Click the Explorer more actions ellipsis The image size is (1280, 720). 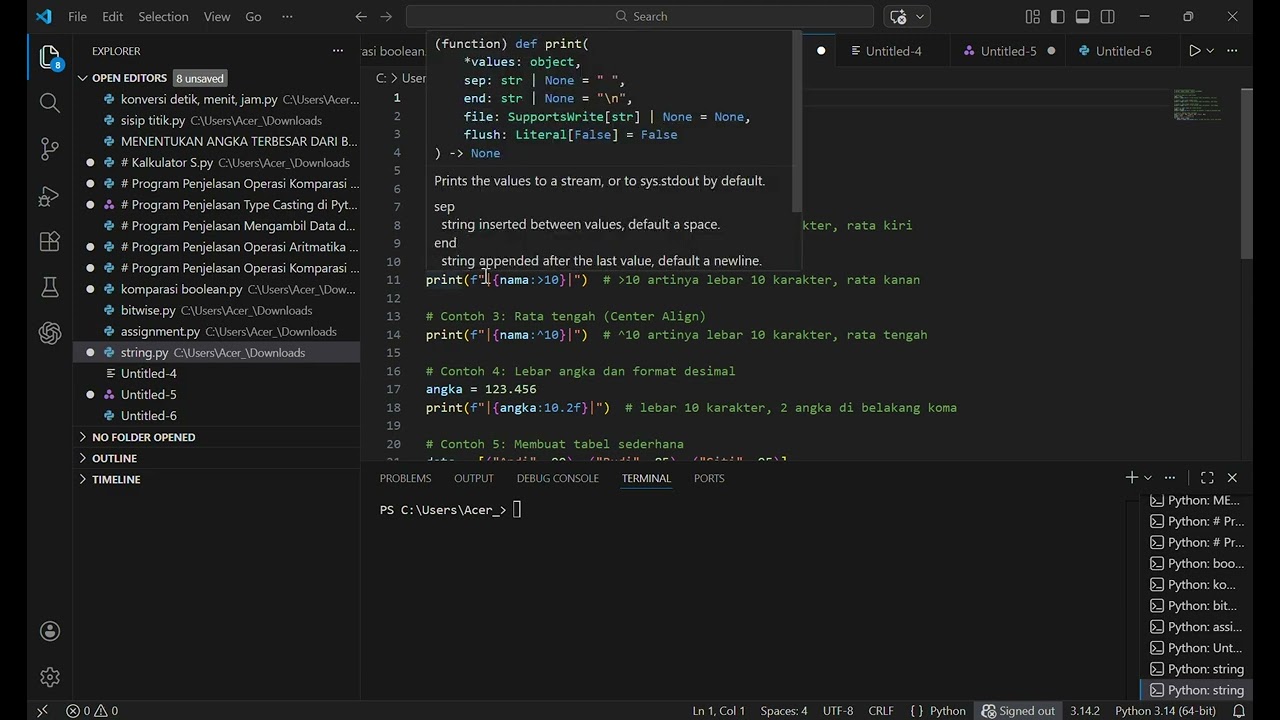338,51
